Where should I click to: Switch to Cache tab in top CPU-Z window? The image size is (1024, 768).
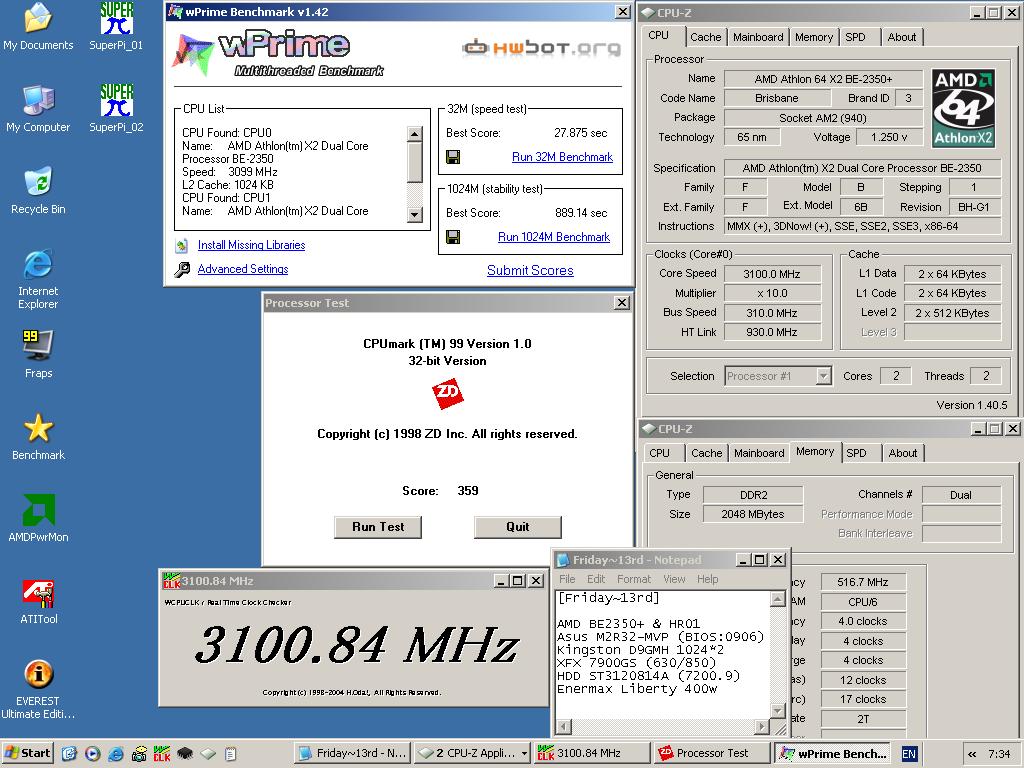pyautogui.click(x=705, y=37)
